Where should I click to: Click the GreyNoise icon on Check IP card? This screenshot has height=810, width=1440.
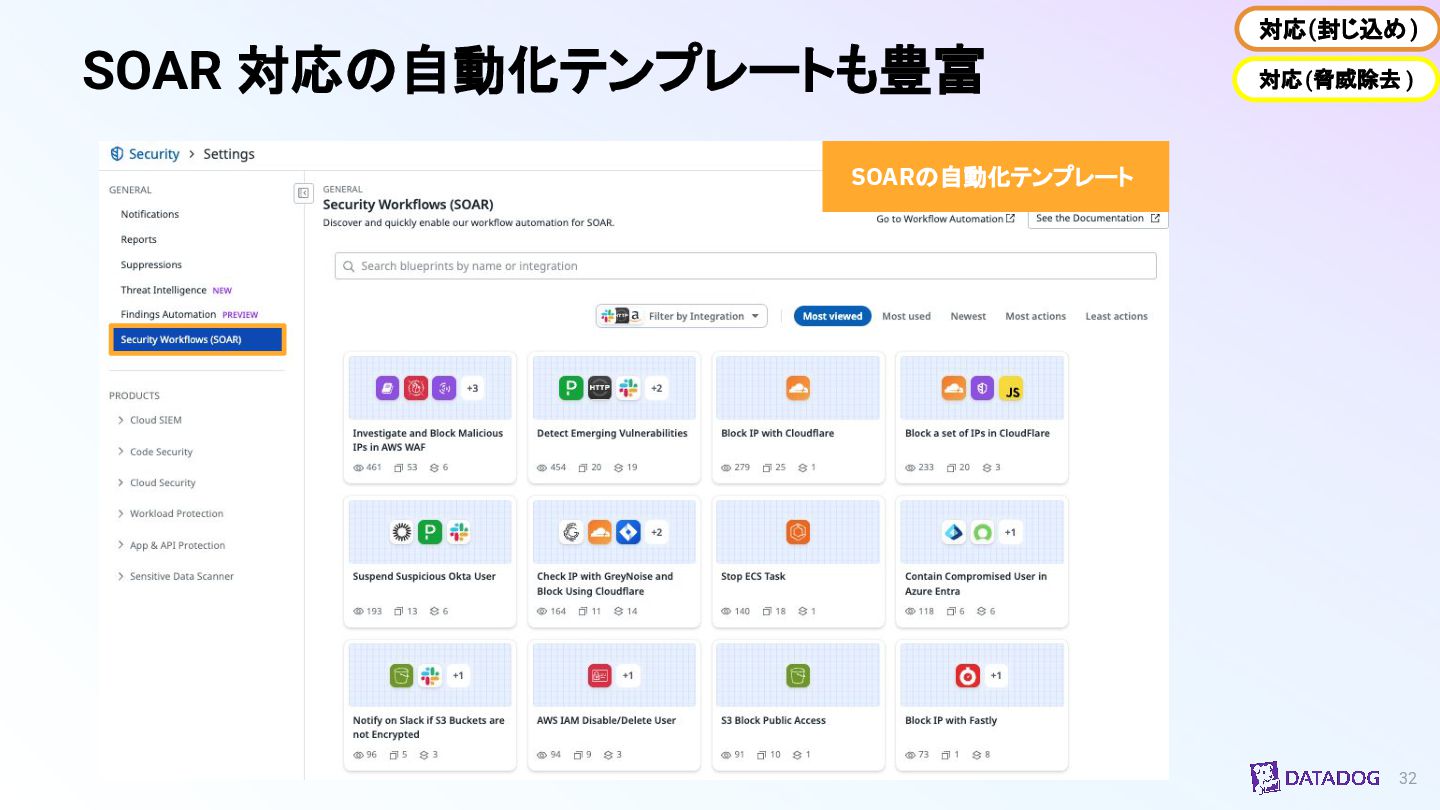click(571, 532)
